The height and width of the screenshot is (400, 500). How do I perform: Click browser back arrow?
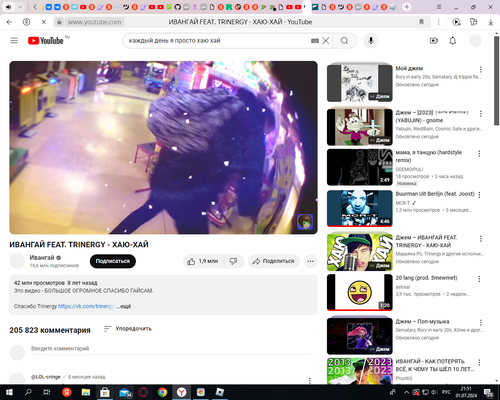coord(9,22)
